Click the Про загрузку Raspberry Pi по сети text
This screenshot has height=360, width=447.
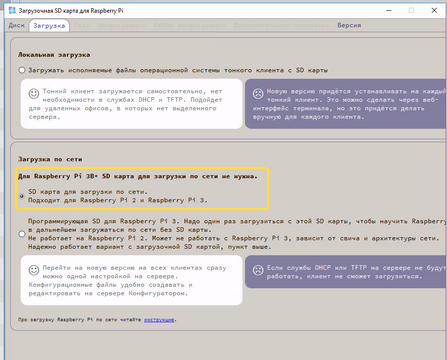coord(80,320)
